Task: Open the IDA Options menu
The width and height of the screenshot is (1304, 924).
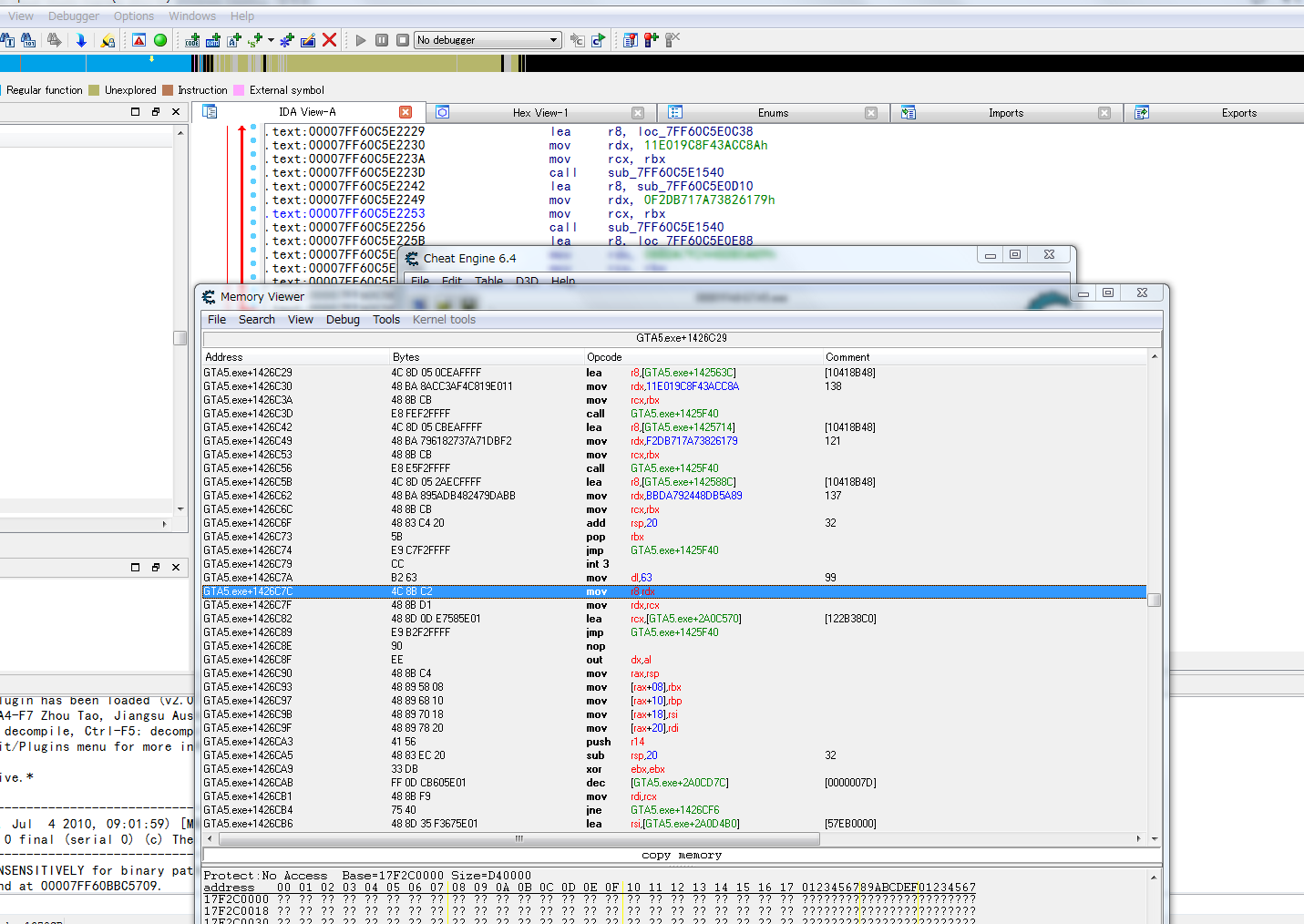Action: click(134, 16)
